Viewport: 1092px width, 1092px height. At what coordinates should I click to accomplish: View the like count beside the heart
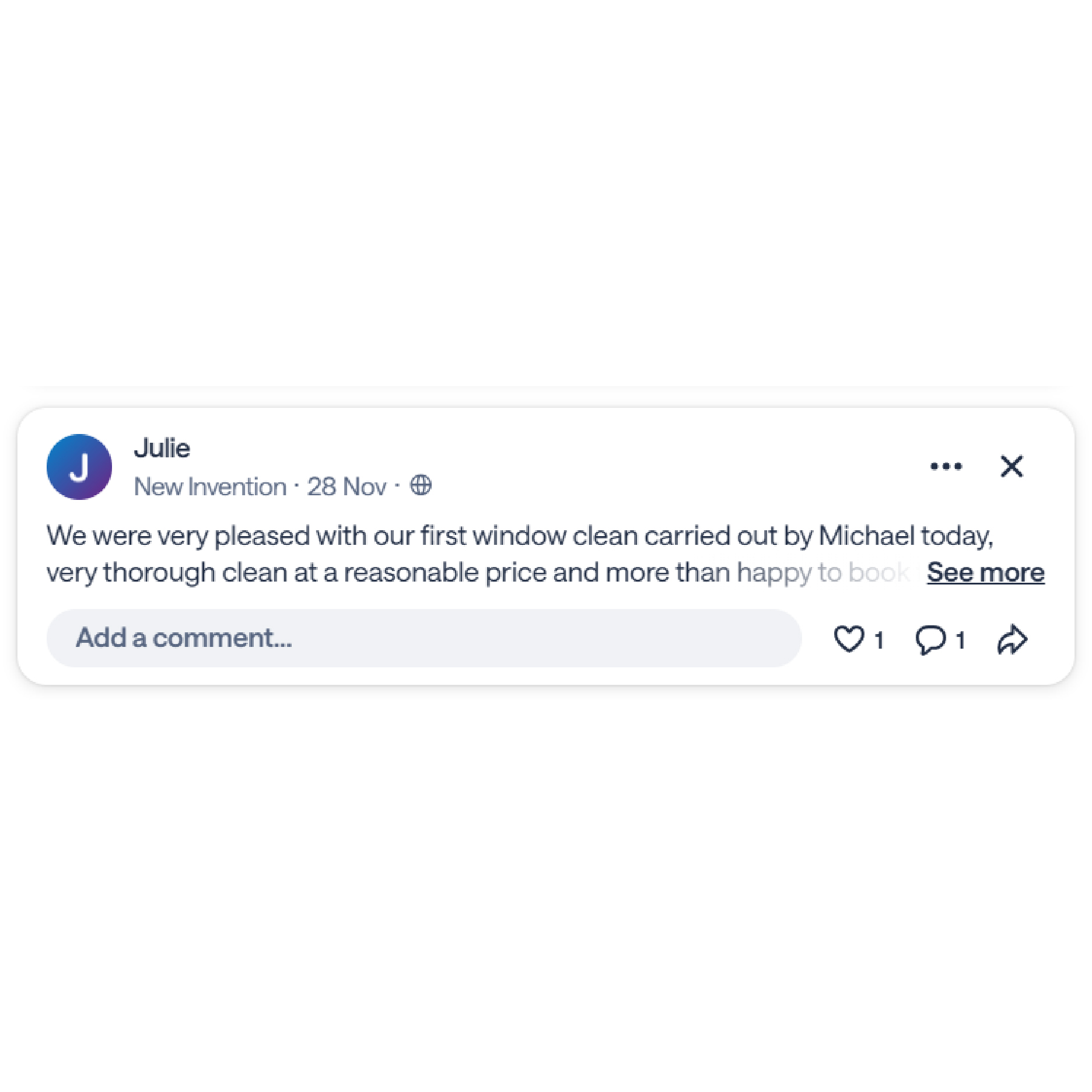coord(878,640)
